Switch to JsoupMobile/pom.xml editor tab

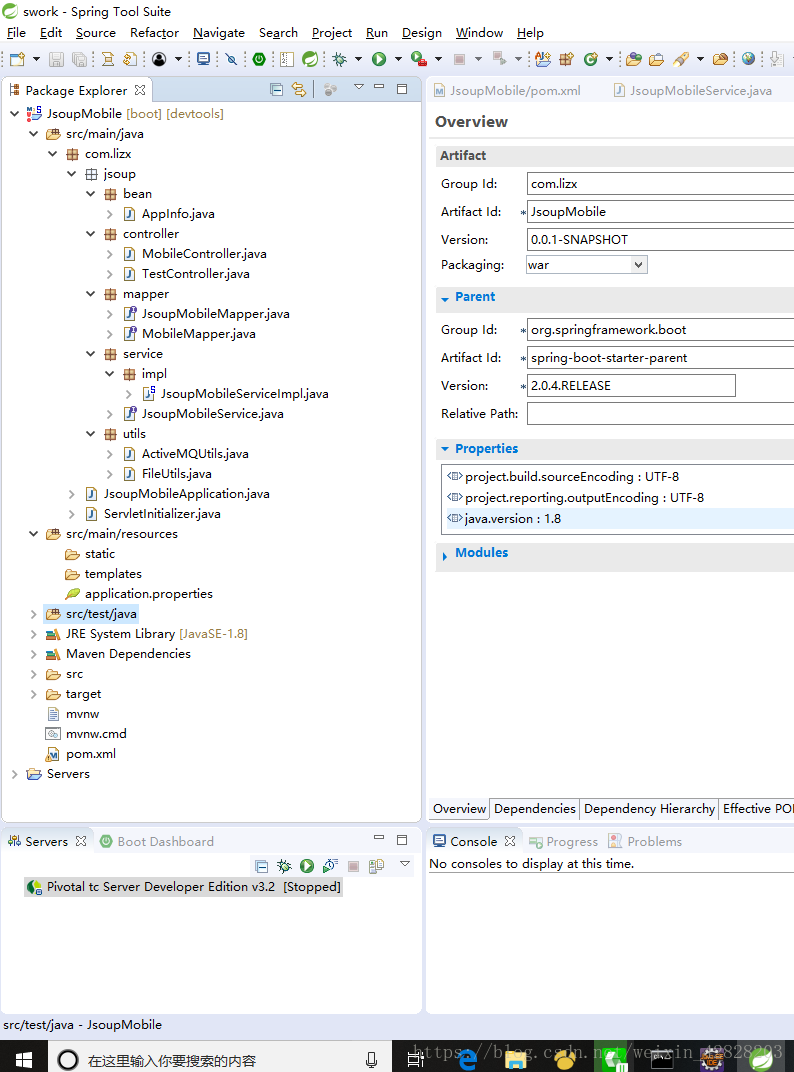pyautogui.click(x=507, y=90)
